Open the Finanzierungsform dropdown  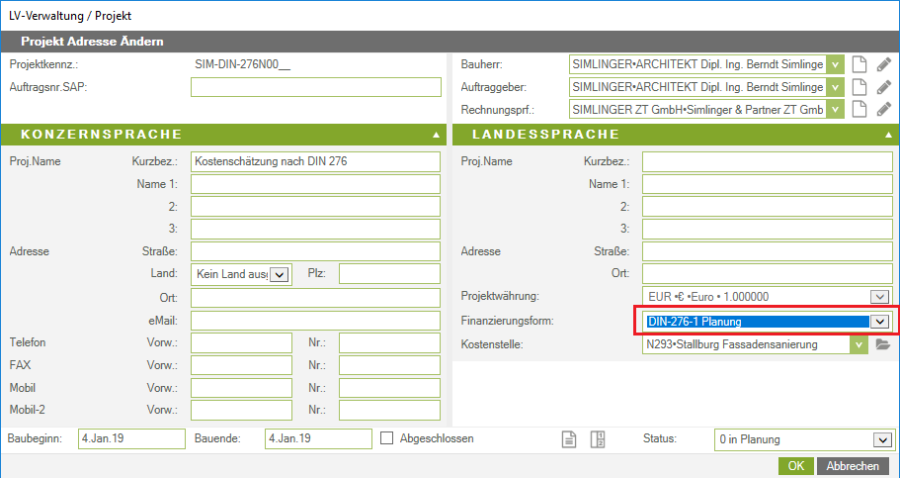coord(879,321)
